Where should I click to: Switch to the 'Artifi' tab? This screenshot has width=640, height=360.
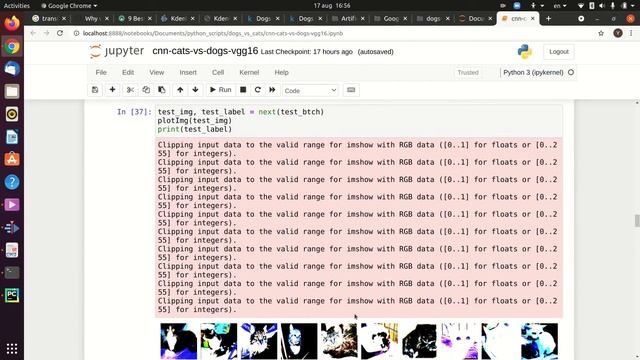coord(348,18)
